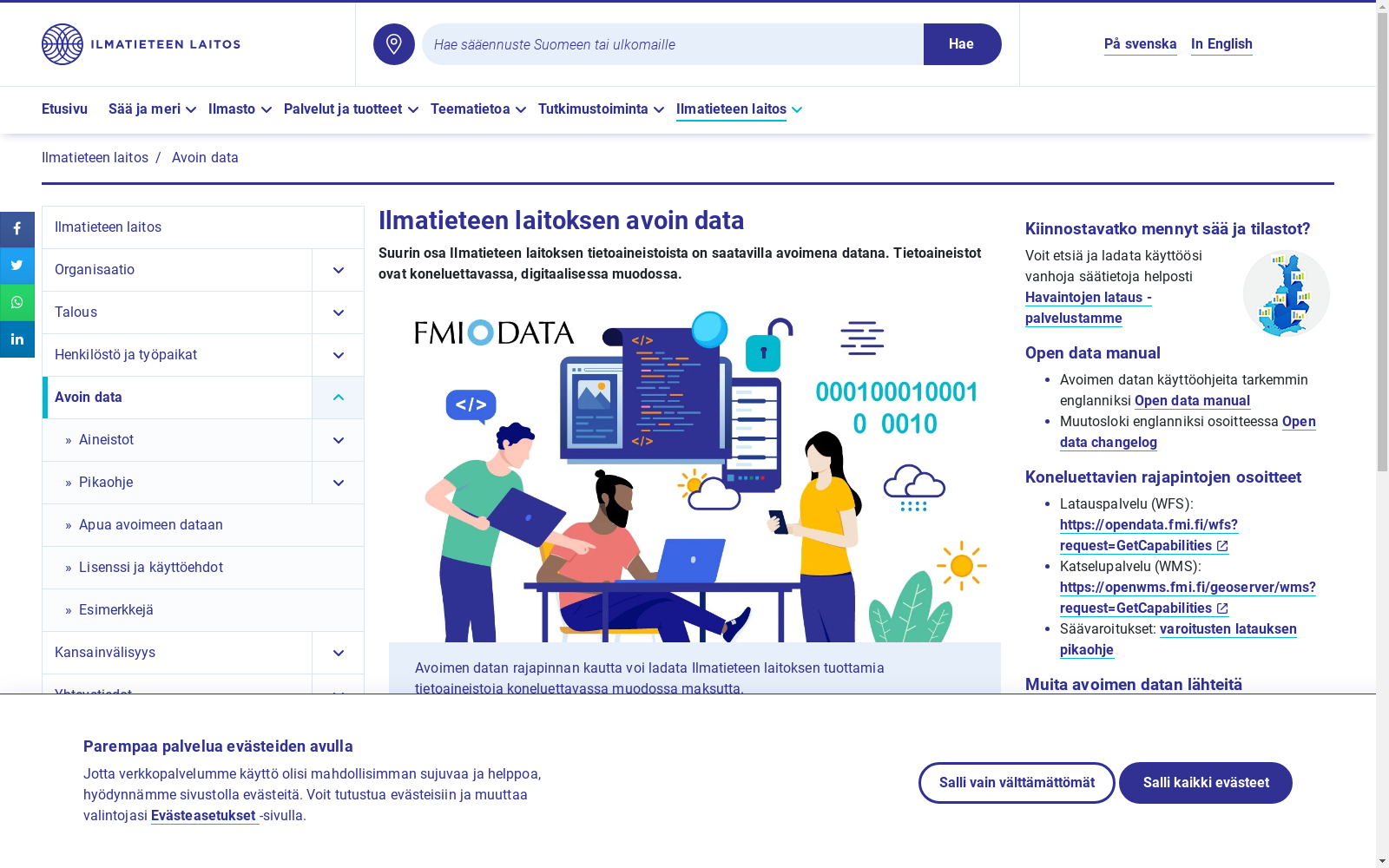This screenshot has width=1389, height=868.
Task: Open Havaintojen lataus -palvelustamme link
Action: [x=1089, y=308]
